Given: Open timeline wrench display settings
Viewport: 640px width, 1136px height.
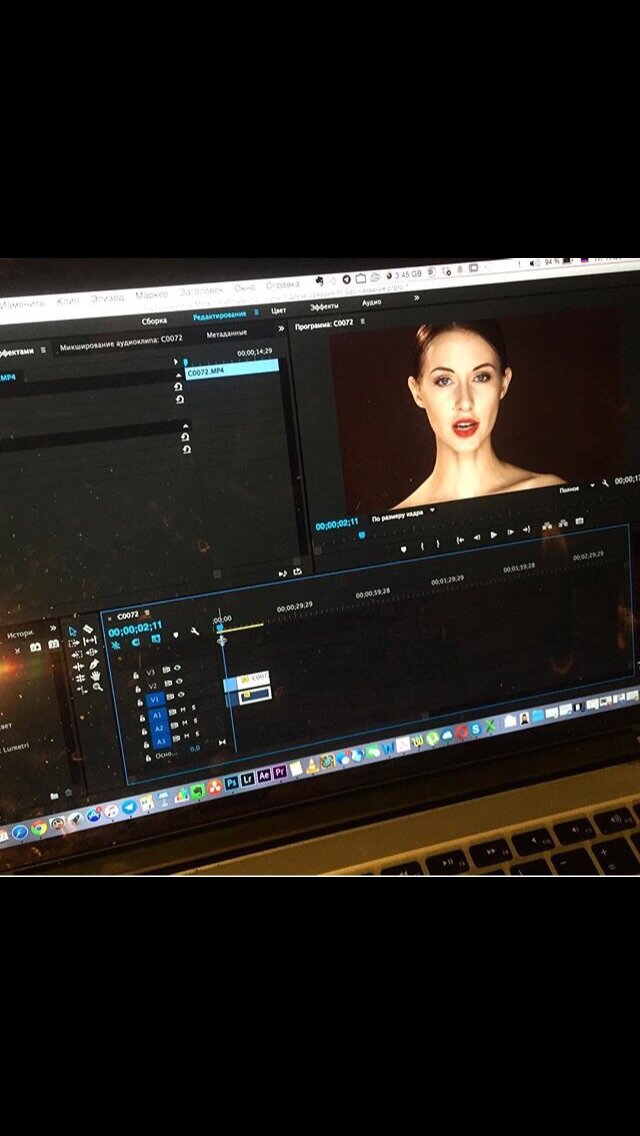Looking at the screenshot, I should click(x=195, y=631).
